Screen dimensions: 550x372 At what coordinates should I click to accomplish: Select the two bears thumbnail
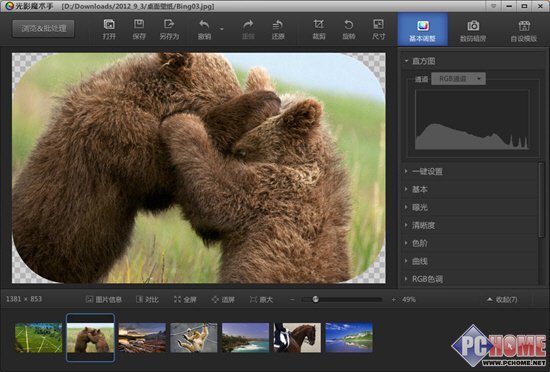tap(90, 338)
